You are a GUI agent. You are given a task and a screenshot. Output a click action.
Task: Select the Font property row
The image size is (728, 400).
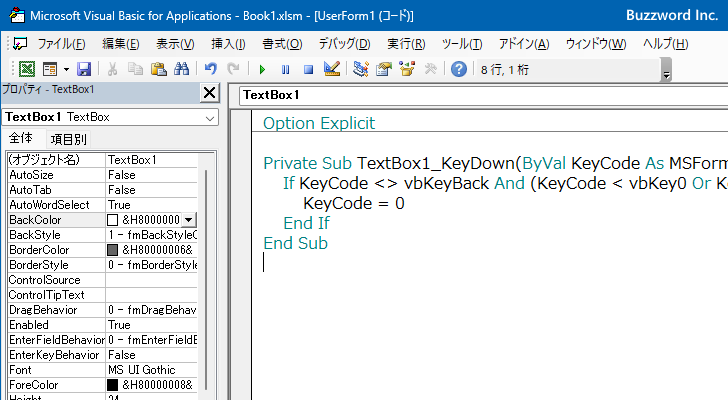click(55, 369)
